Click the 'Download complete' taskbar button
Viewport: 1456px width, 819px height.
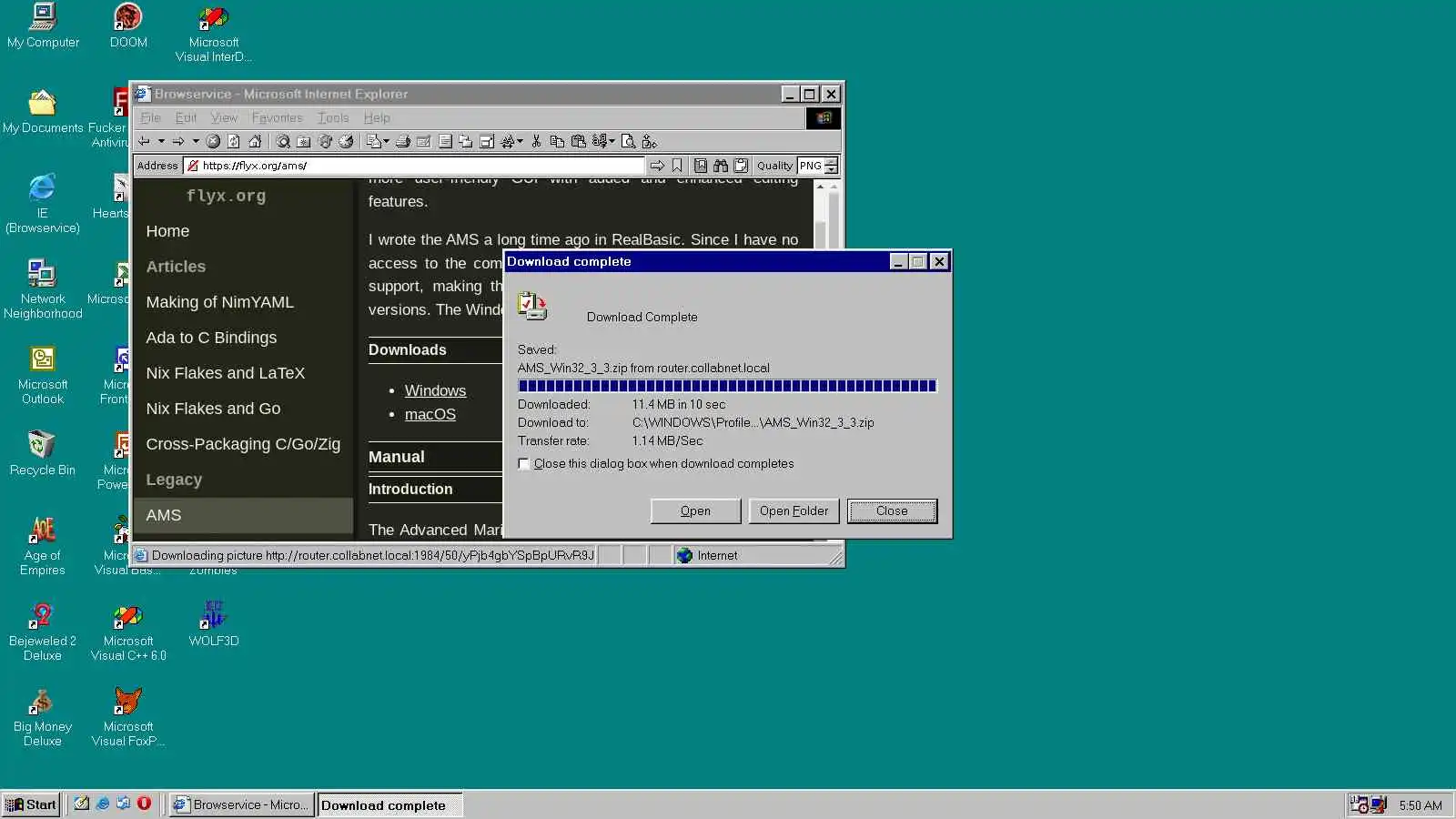(x=389, y=804)
